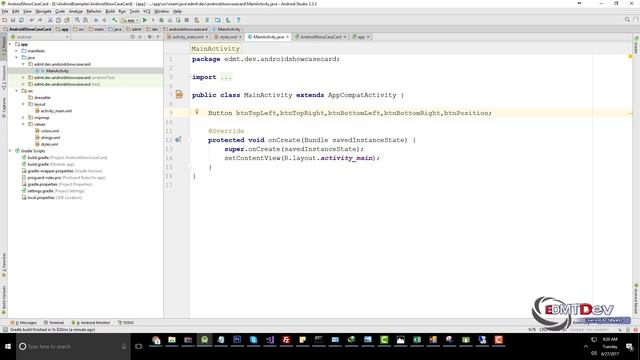Screen dimensions: 640x360
Task: Click the Search Everywhere magnifier icon
Action: click(627, 20)
